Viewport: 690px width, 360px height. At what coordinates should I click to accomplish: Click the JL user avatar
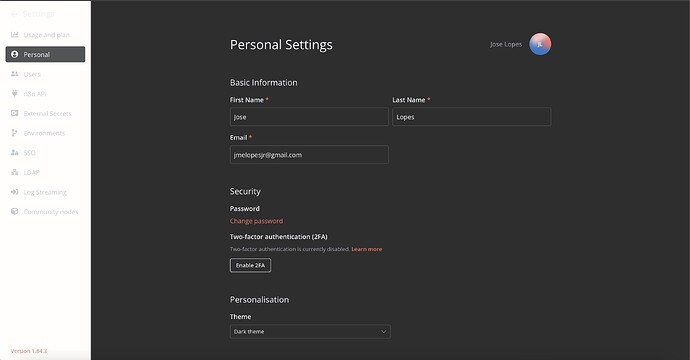coord(540,44)
